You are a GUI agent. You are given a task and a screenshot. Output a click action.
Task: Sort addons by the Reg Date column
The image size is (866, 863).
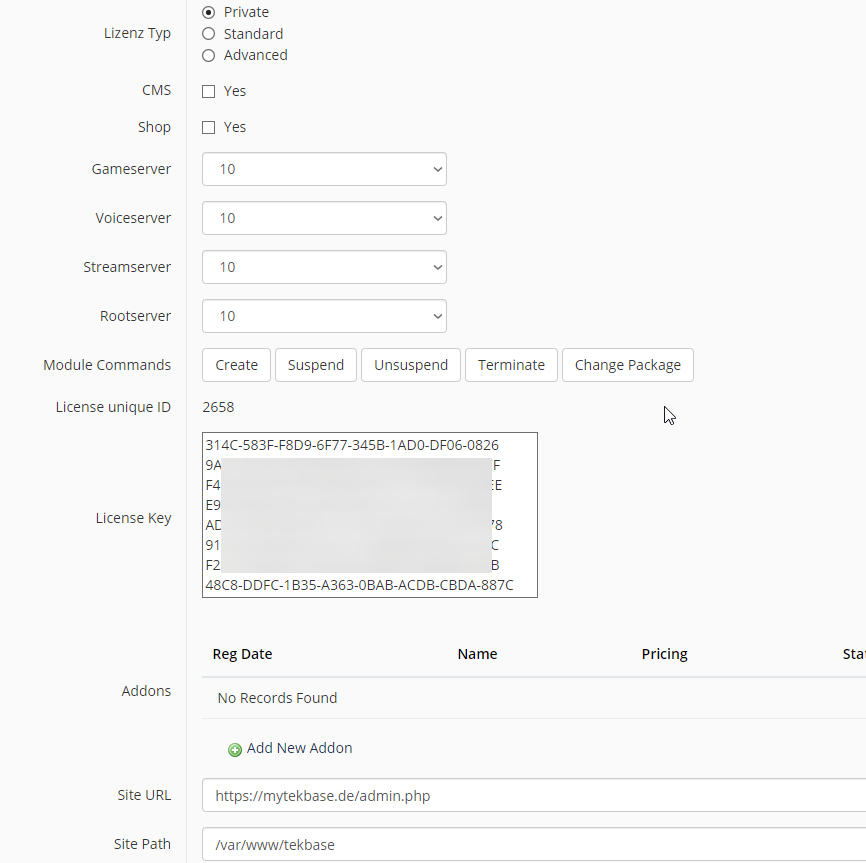pyautogui.click(x=242, y=654)
